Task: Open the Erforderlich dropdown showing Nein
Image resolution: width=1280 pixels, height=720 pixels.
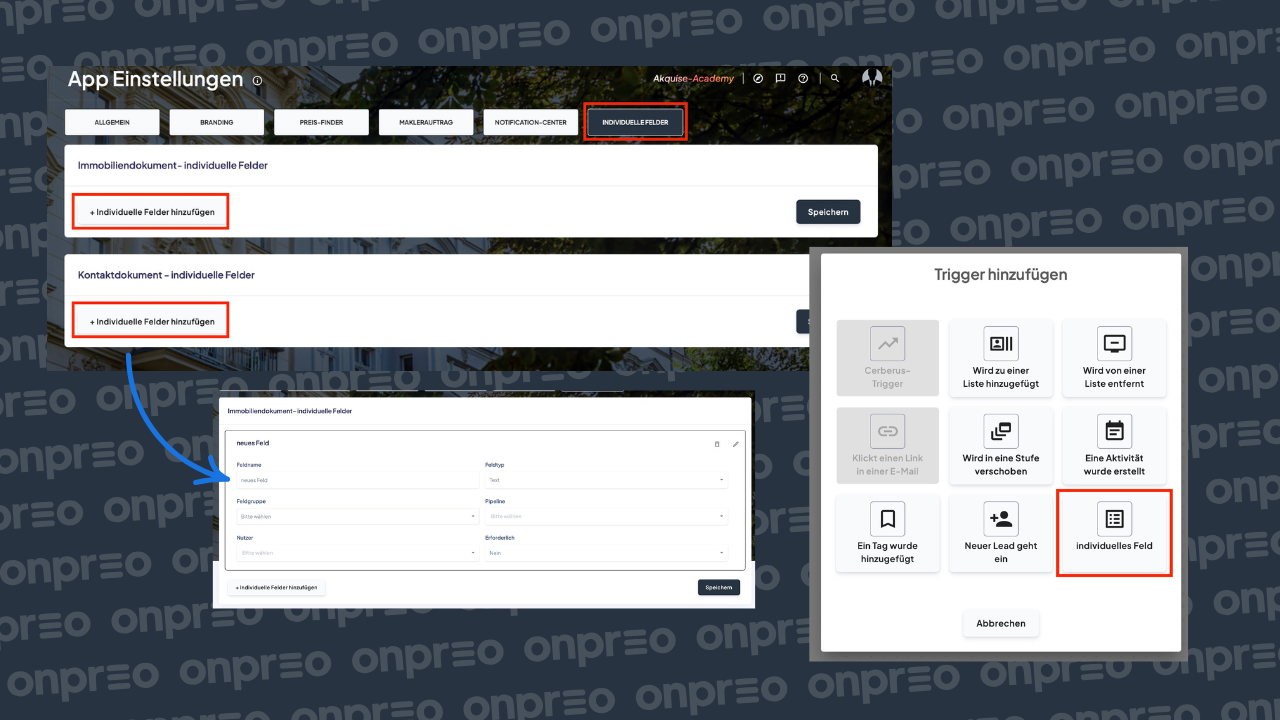Action: click(x=606, y=552)
